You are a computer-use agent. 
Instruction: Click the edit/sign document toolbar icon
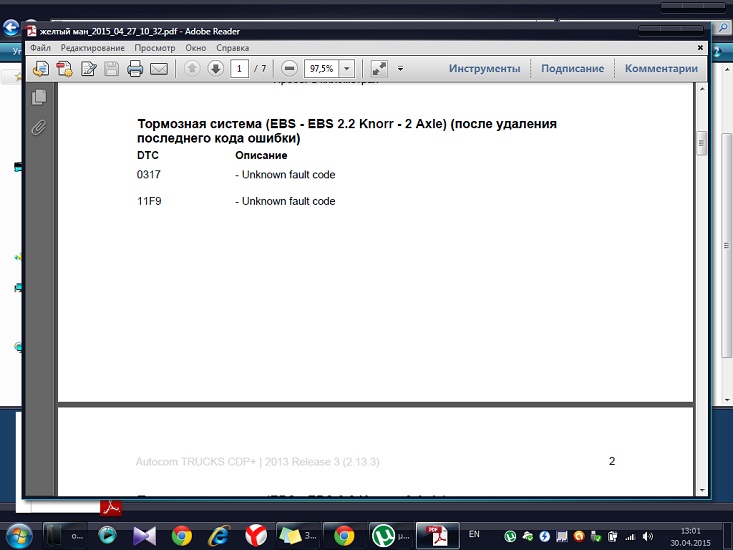pos(88,69)
